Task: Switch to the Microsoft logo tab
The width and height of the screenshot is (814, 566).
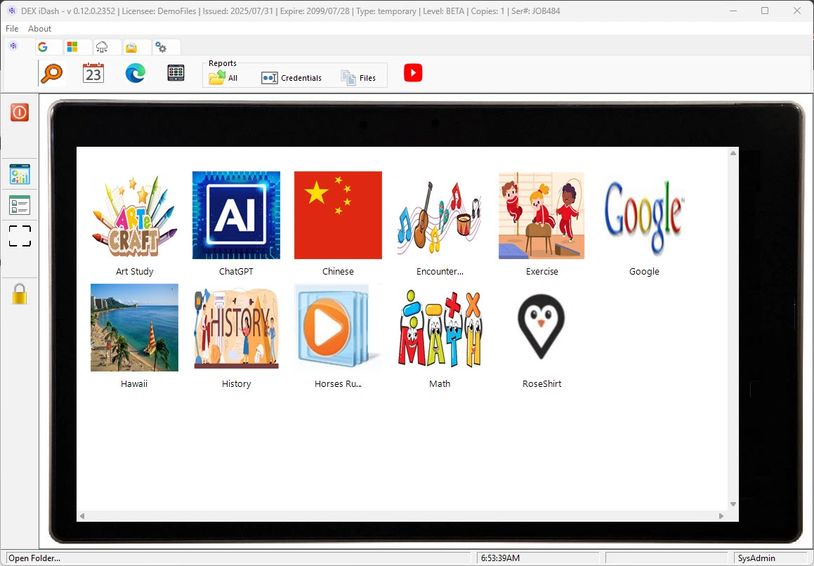Action: click(x=72, y=47)
